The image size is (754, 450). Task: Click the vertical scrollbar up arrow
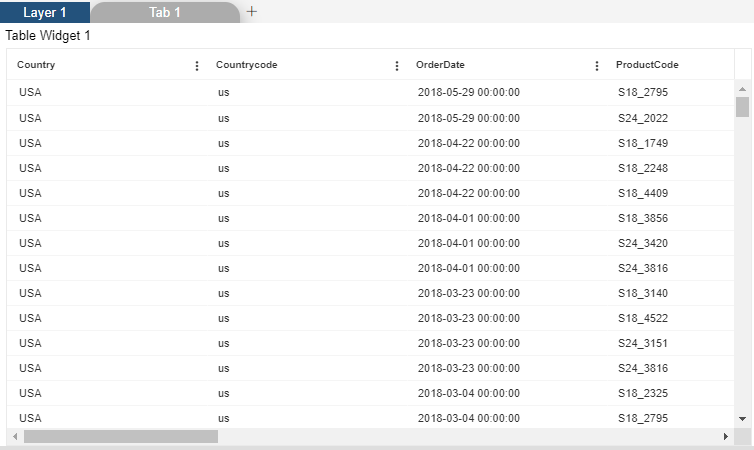click(x=742, y=89)
